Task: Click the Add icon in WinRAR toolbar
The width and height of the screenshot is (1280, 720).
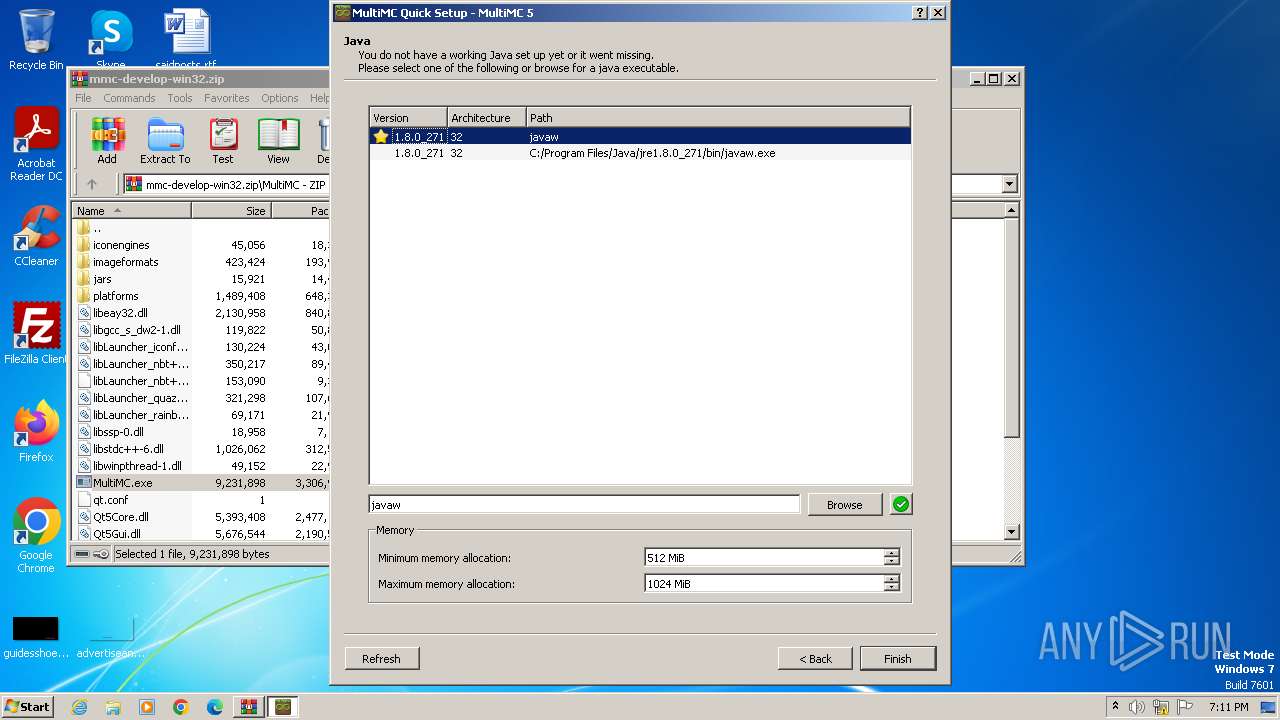Action: tap(107, 141)
